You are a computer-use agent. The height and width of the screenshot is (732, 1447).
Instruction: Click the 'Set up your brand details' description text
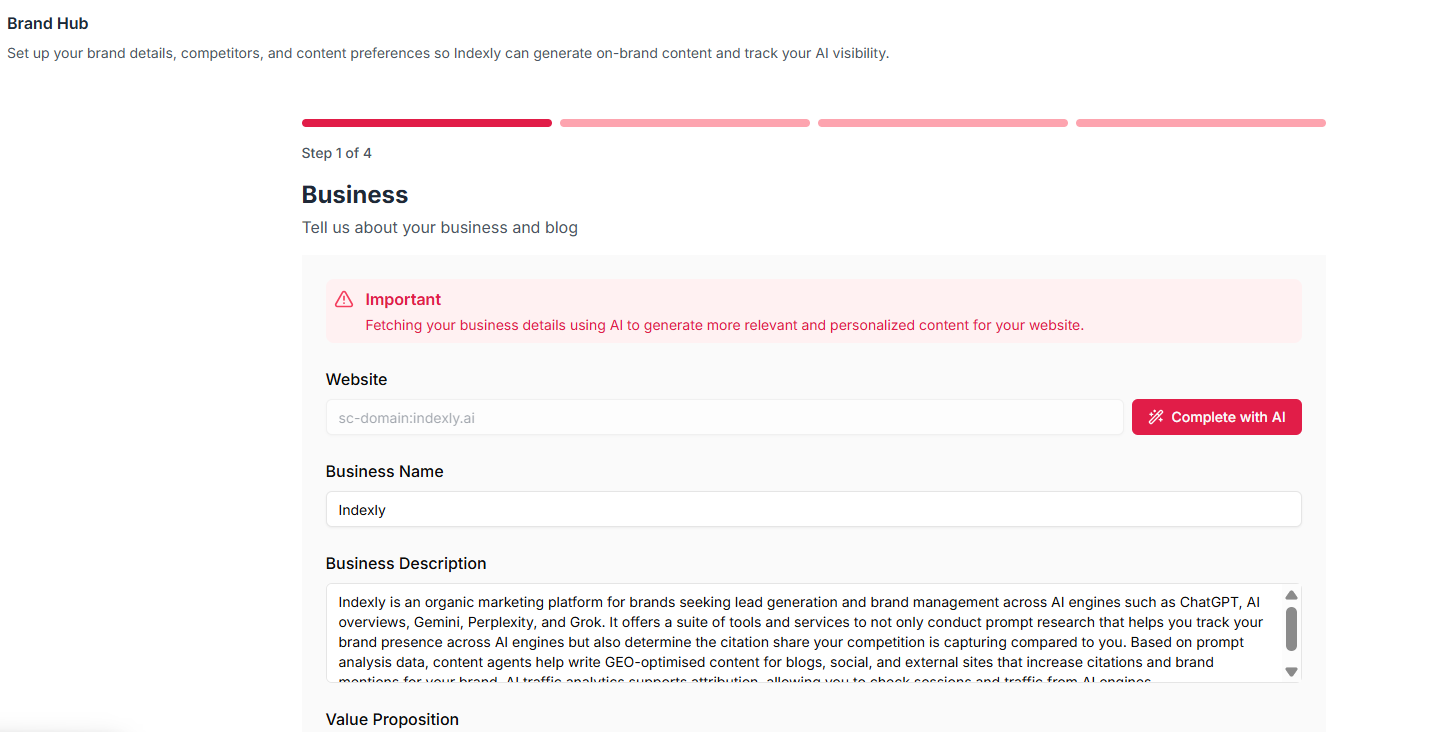[x=448, y=53]
